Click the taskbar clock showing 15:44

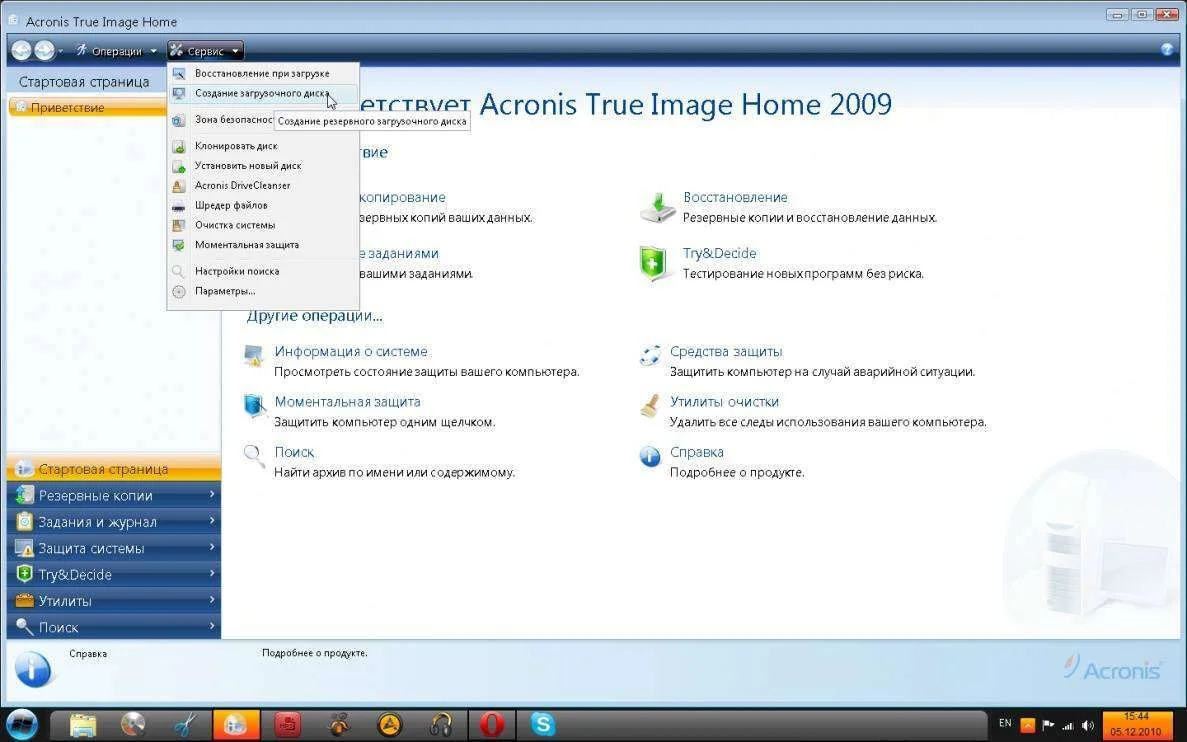[1136, 725]
